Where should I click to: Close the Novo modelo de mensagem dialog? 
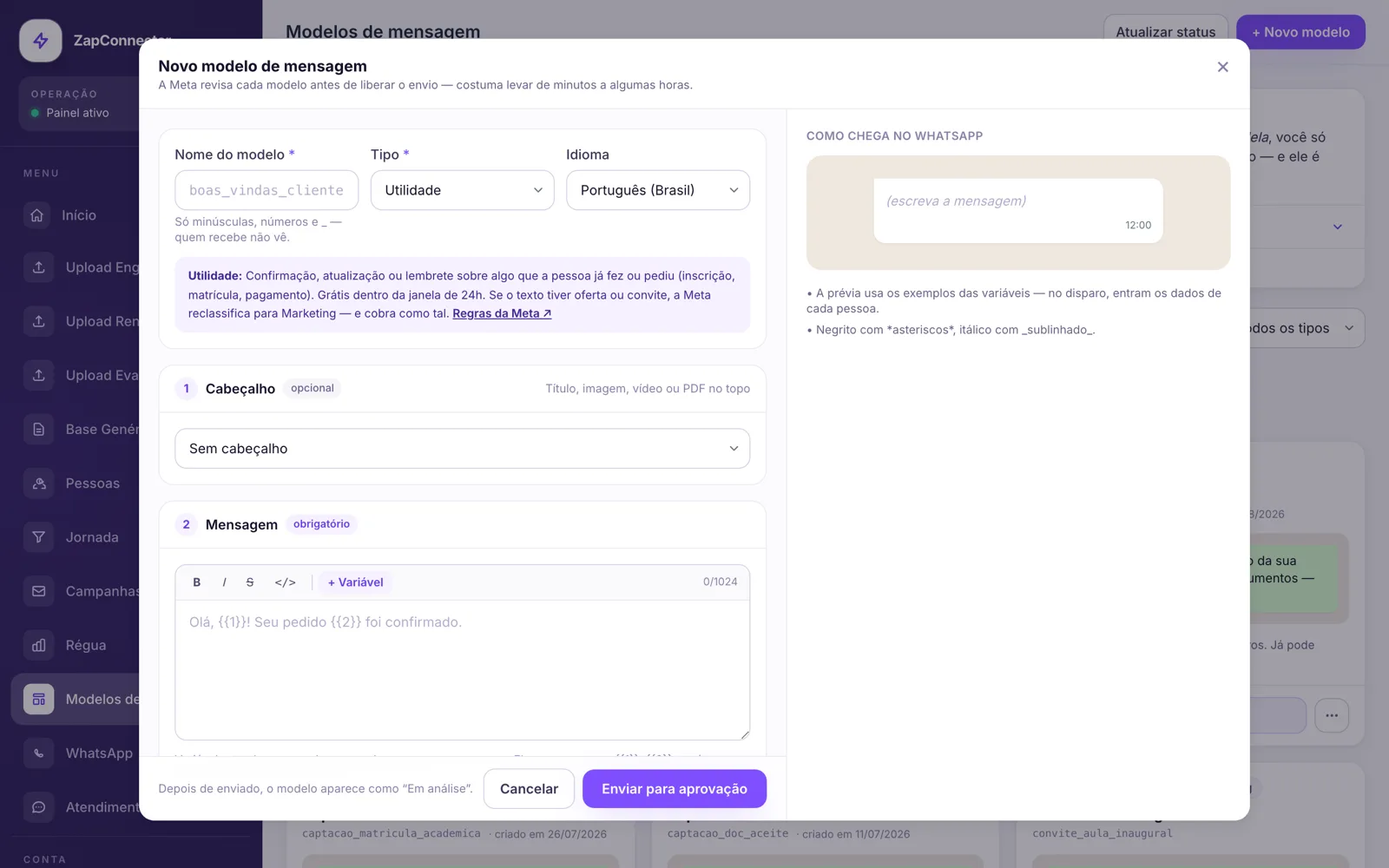click(x=1222, y=67)
